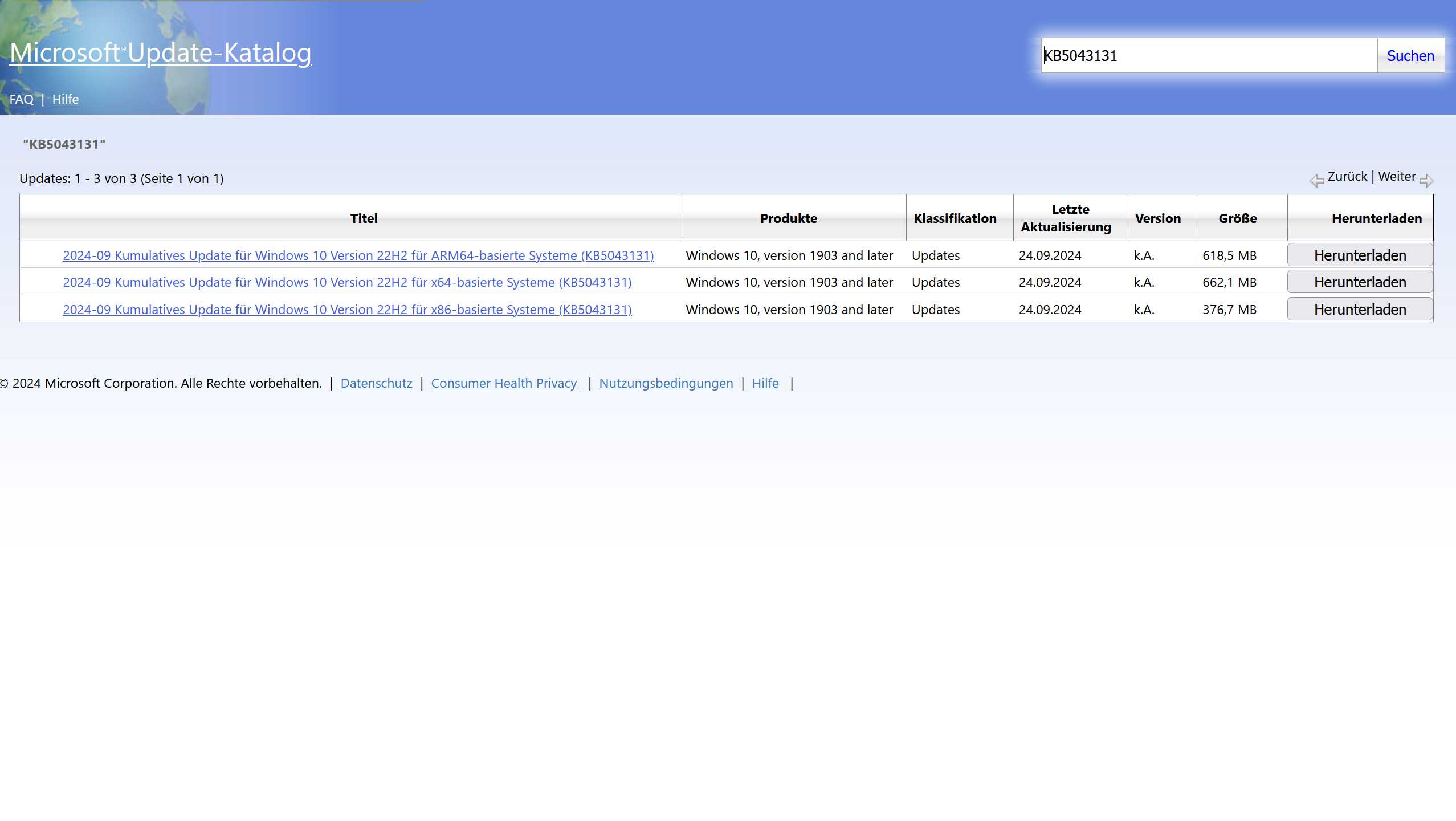Open the x64-basierte Systeme update link
Image resolution: width=1456 pixels, height=821 pixels.
coord(346,282)
